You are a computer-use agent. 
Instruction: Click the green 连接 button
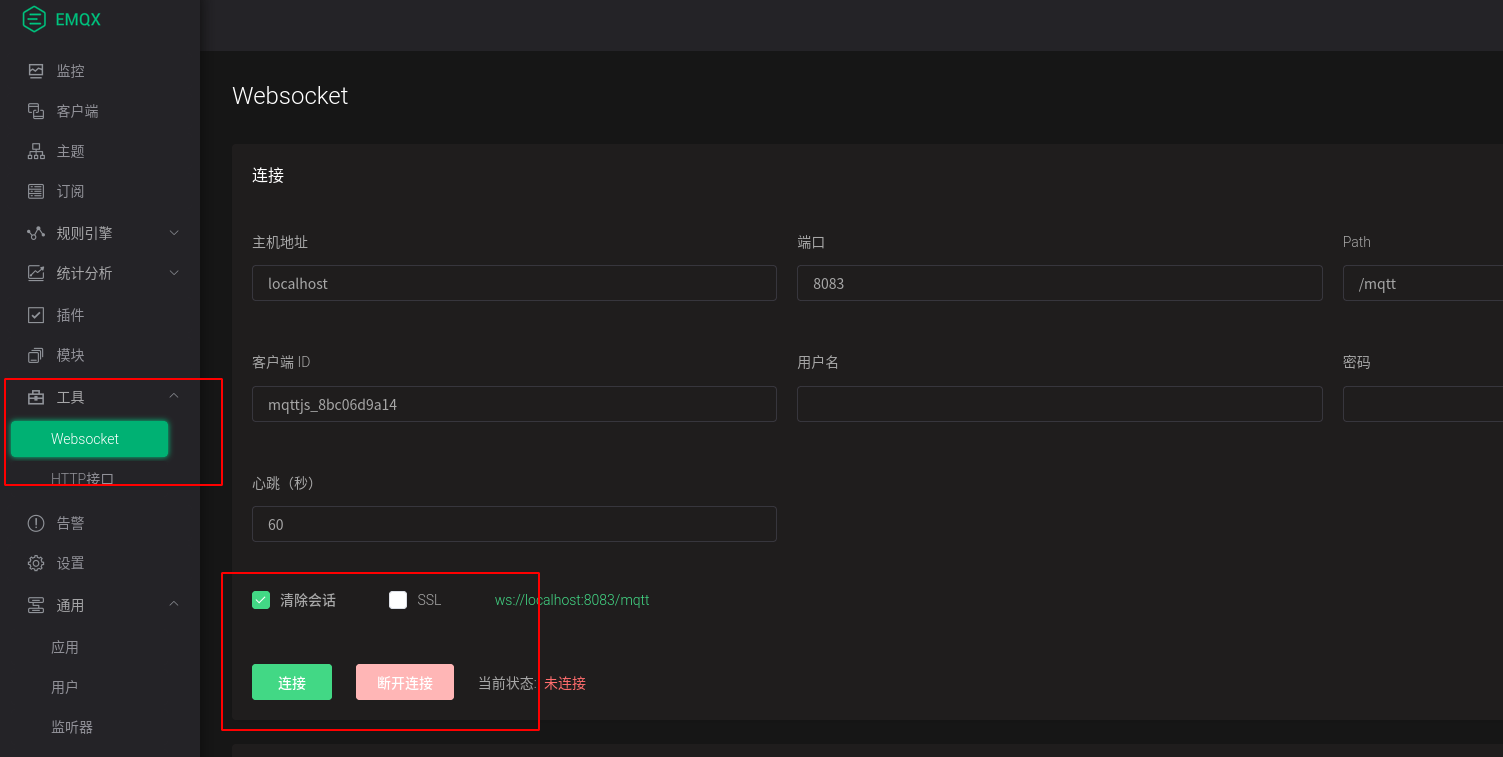[x=292, y=682]
